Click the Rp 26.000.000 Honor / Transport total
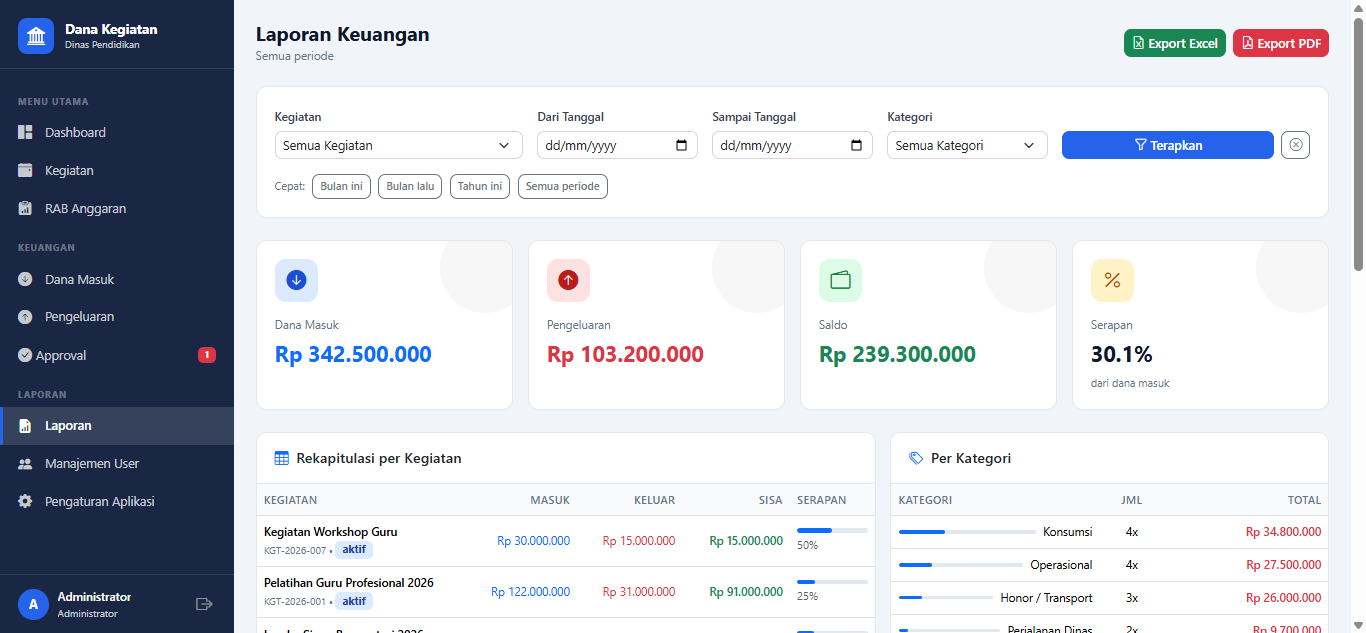Viewport: 1366px width, 633px height. tap(1283, 598)
